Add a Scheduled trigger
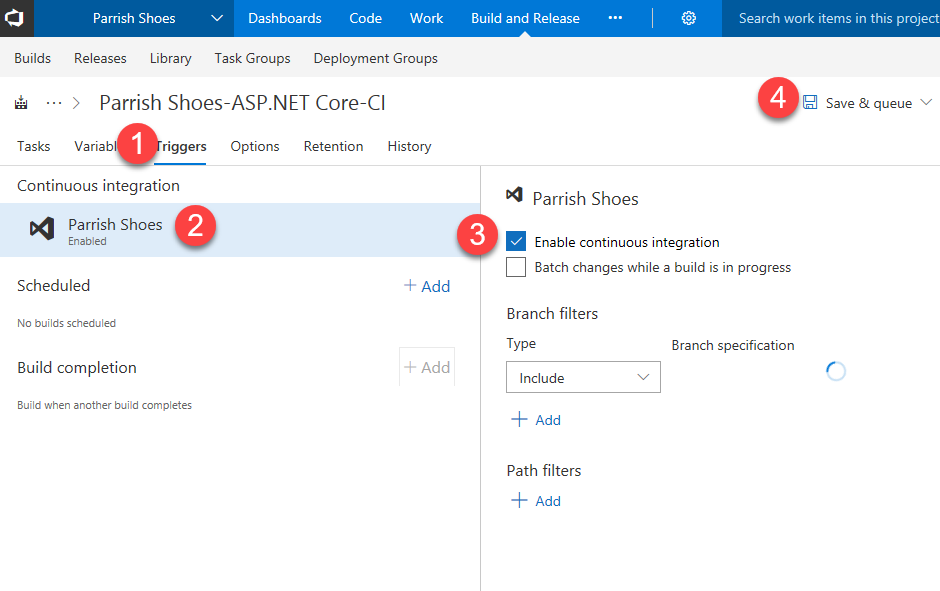940x591 pixels. 427,286
